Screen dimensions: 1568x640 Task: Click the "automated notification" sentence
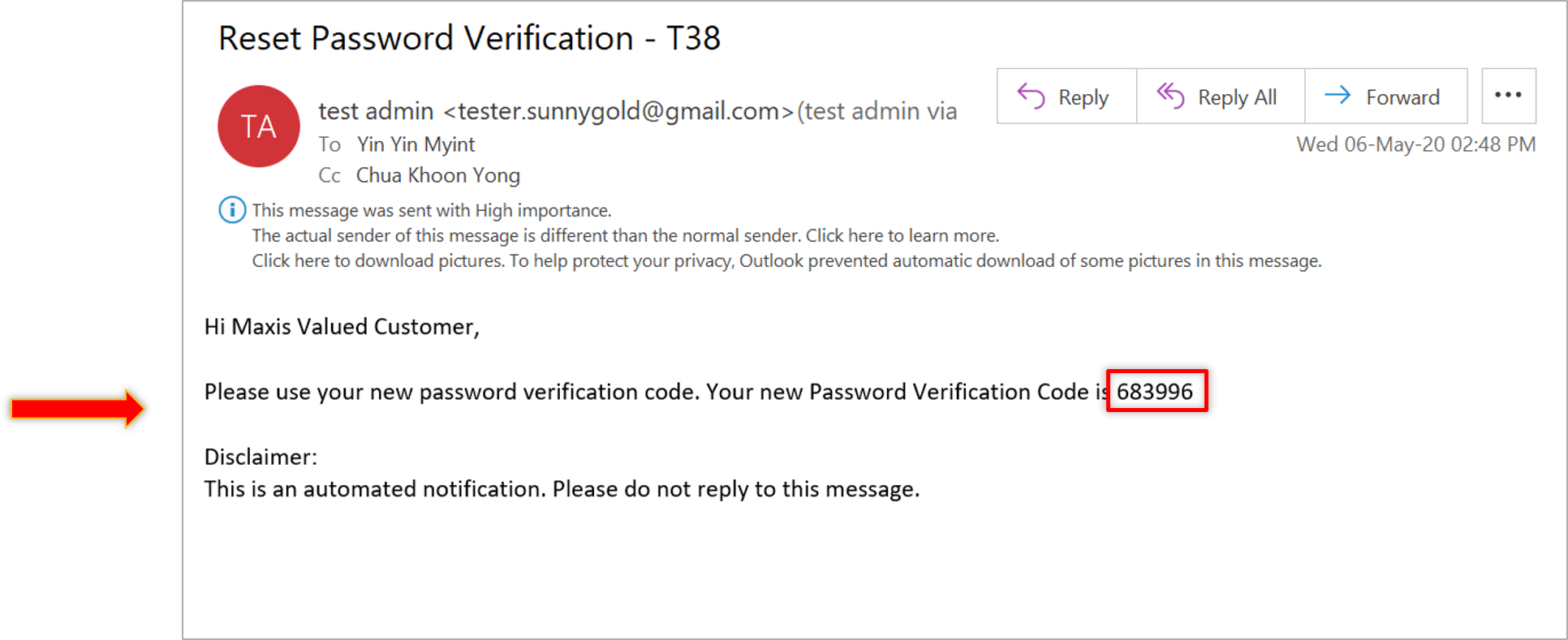[x=562, y=489]
